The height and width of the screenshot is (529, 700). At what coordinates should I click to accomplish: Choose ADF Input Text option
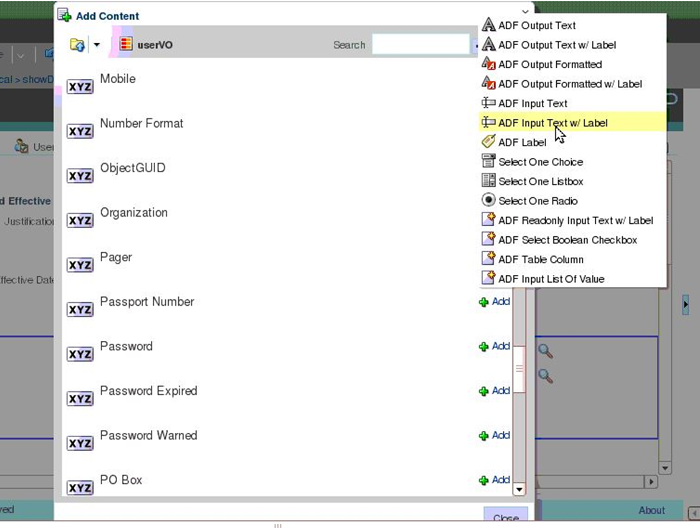pyautogui.click(x=573, y=104)
